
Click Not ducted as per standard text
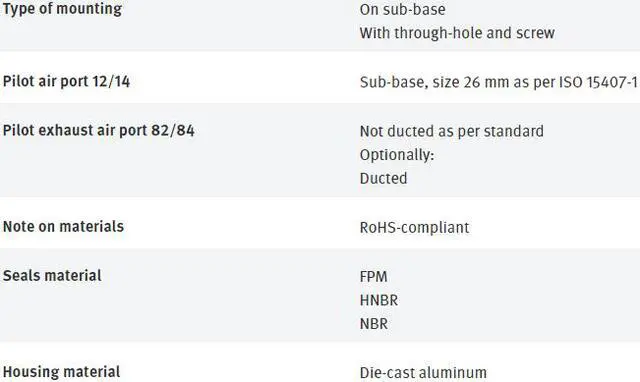451,131
